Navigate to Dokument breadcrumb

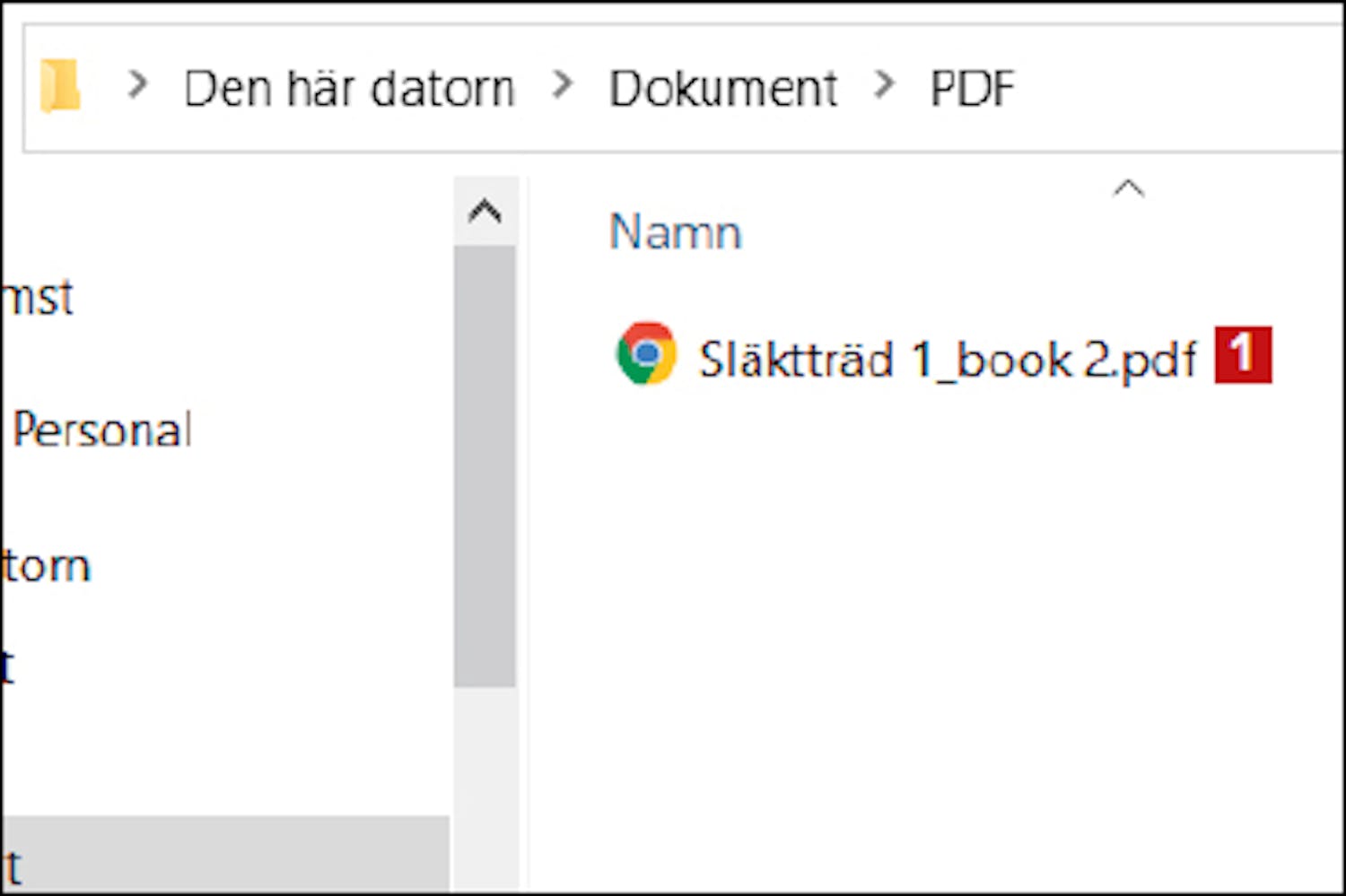pos(722,89)
